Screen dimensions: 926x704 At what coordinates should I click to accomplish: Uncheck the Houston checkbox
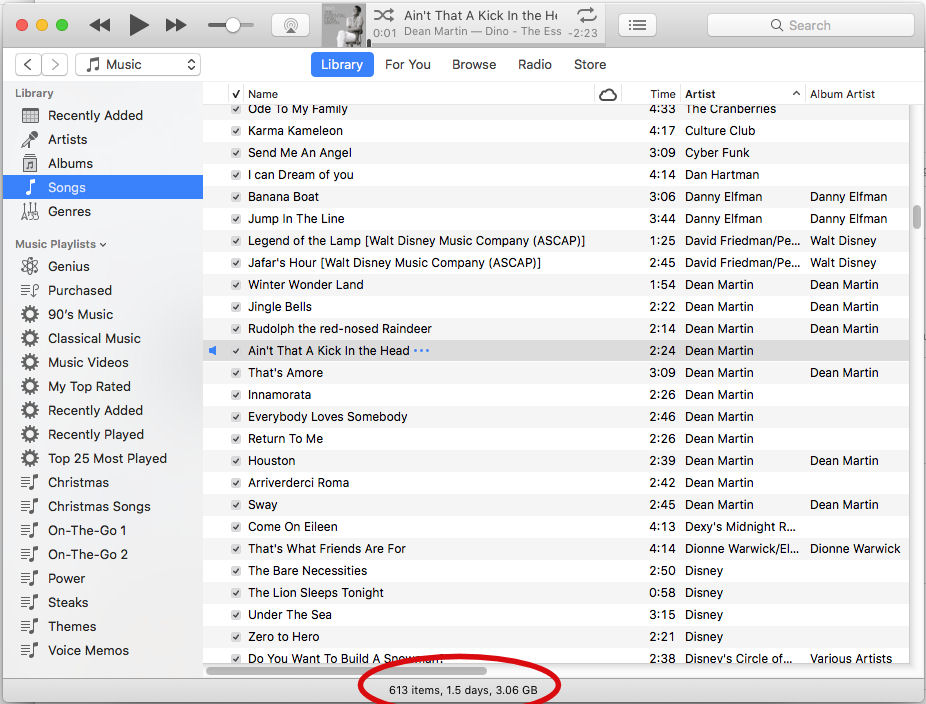pos(236,461)
